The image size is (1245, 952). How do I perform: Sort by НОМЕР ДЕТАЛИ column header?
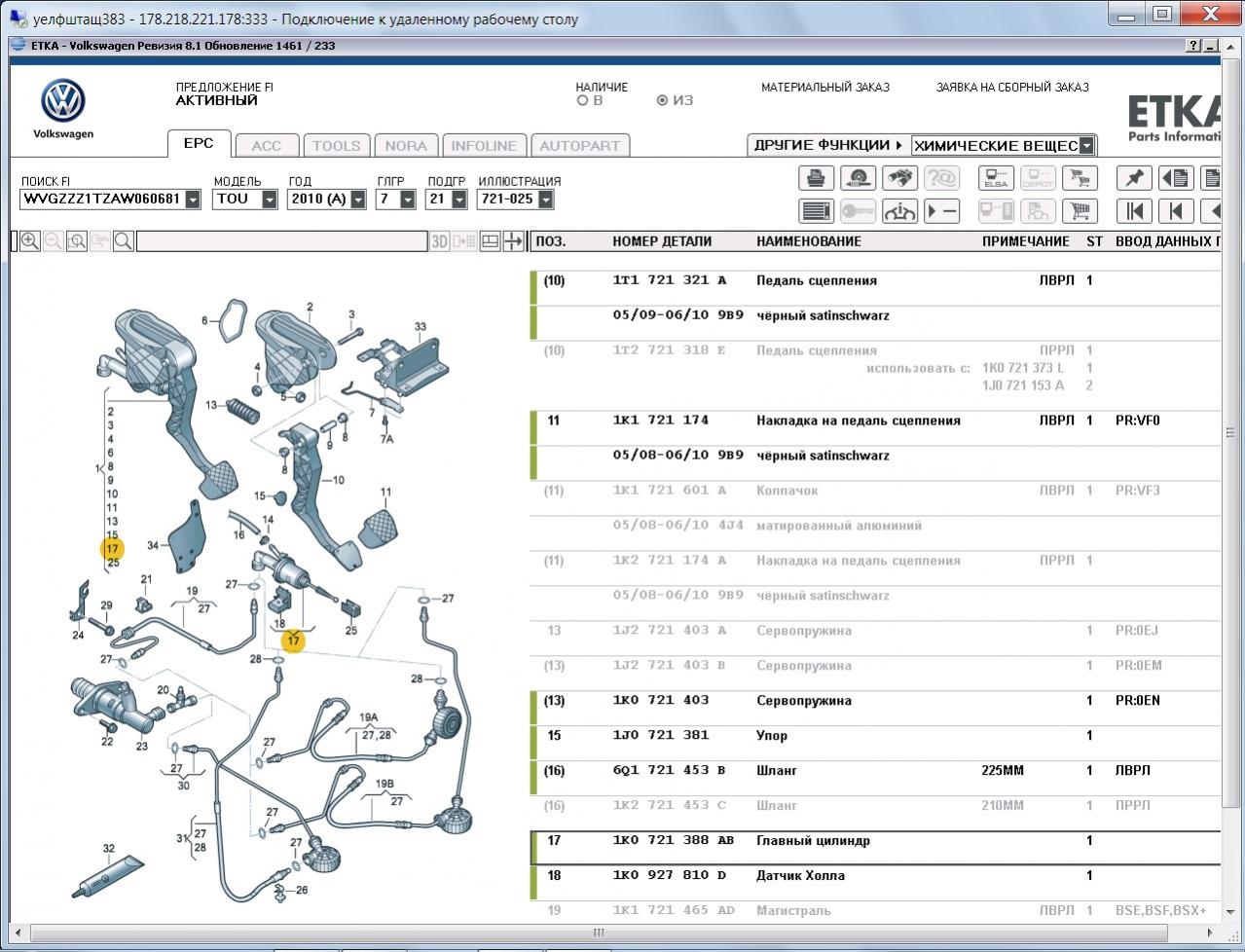(662, 241)
